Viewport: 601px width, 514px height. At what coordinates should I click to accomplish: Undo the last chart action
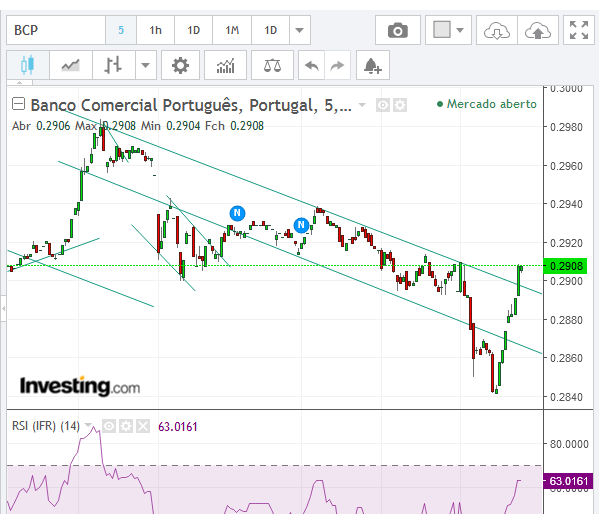(312, 65)
